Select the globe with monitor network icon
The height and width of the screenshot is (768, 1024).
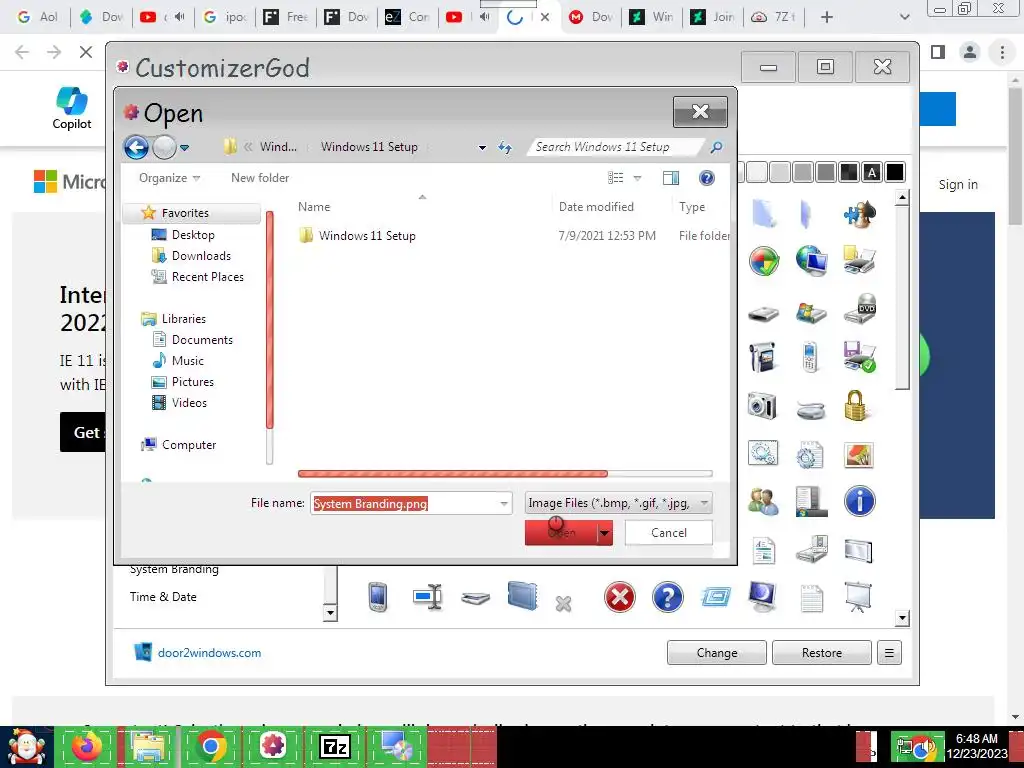coord(812,261)
